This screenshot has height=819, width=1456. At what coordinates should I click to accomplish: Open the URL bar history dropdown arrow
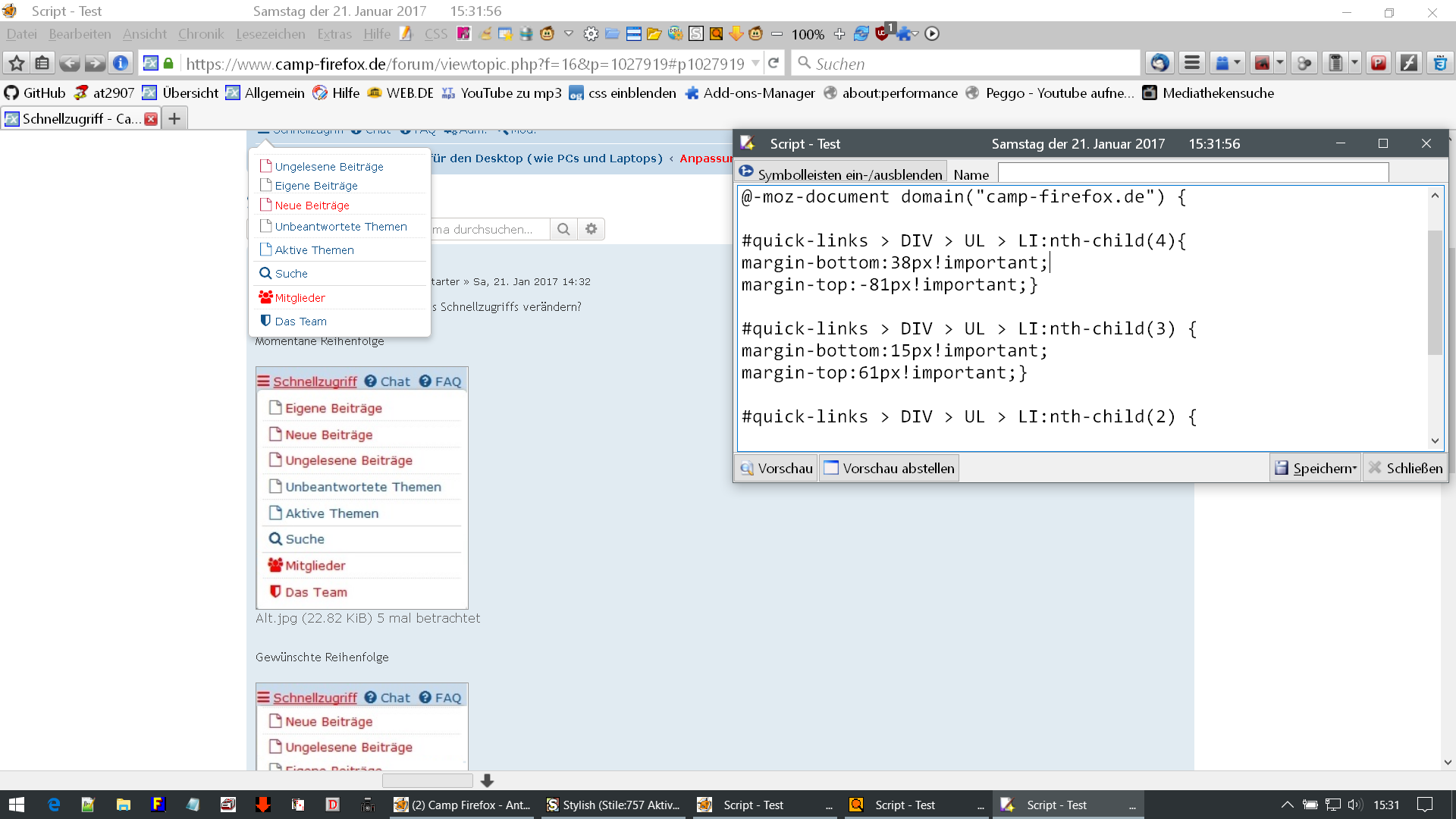pyautogui.click(x=756, y=64)
